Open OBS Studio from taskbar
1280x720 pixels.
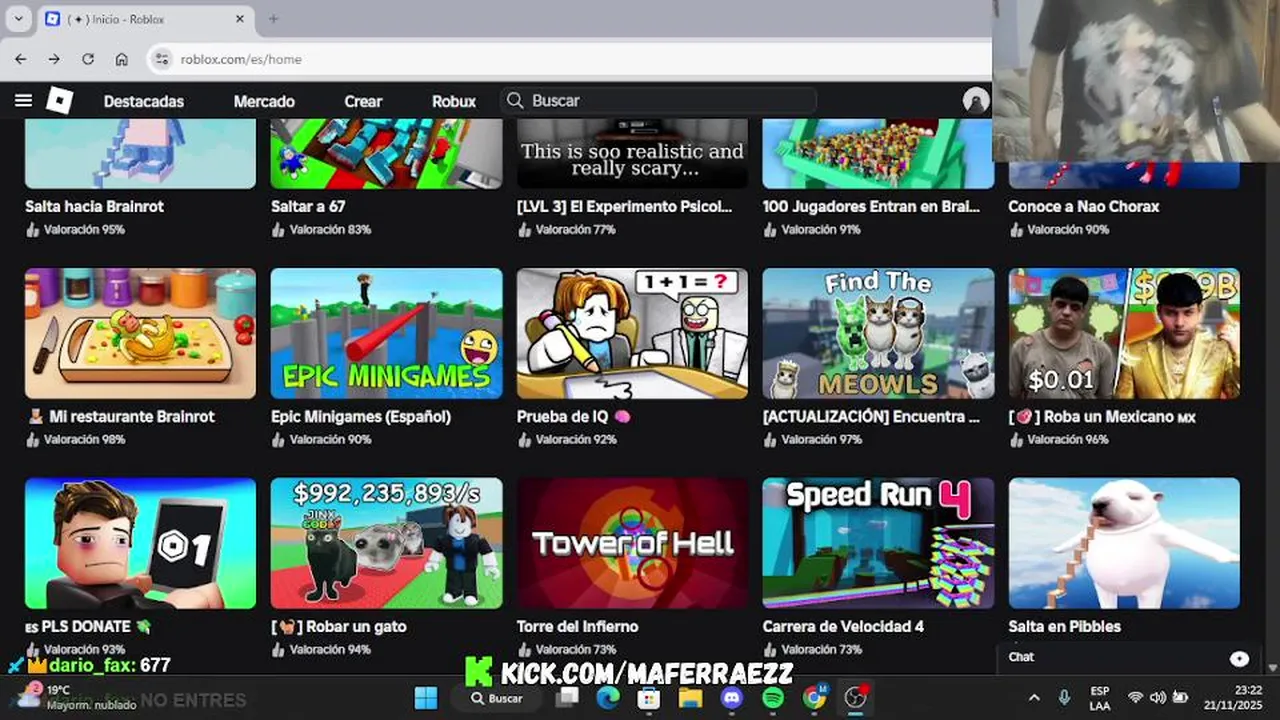click(x=856, y=698)
